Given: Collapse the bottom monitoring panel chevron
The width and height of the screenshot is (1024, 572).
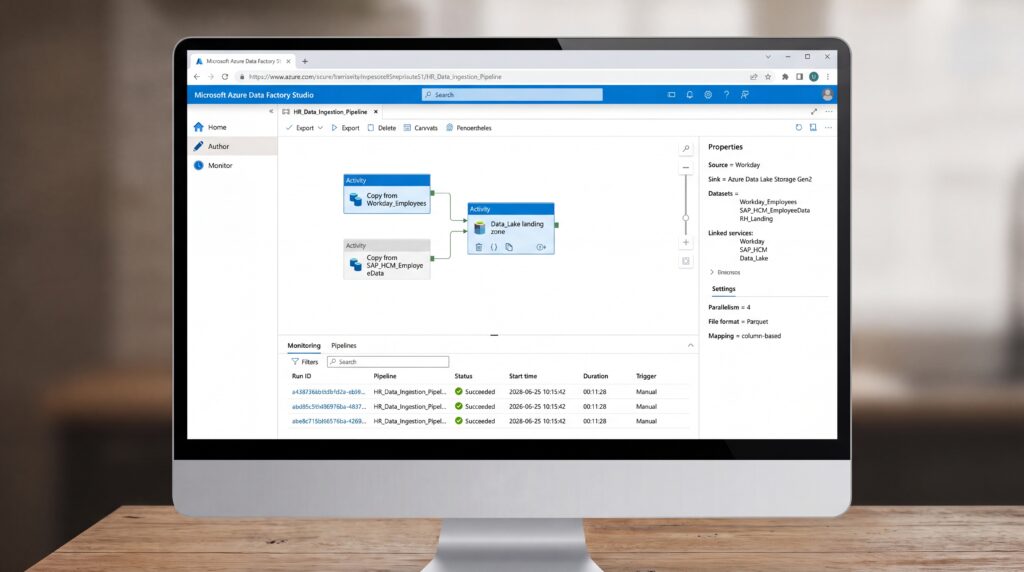Looking at the screenshot, I should click(690, 345).
